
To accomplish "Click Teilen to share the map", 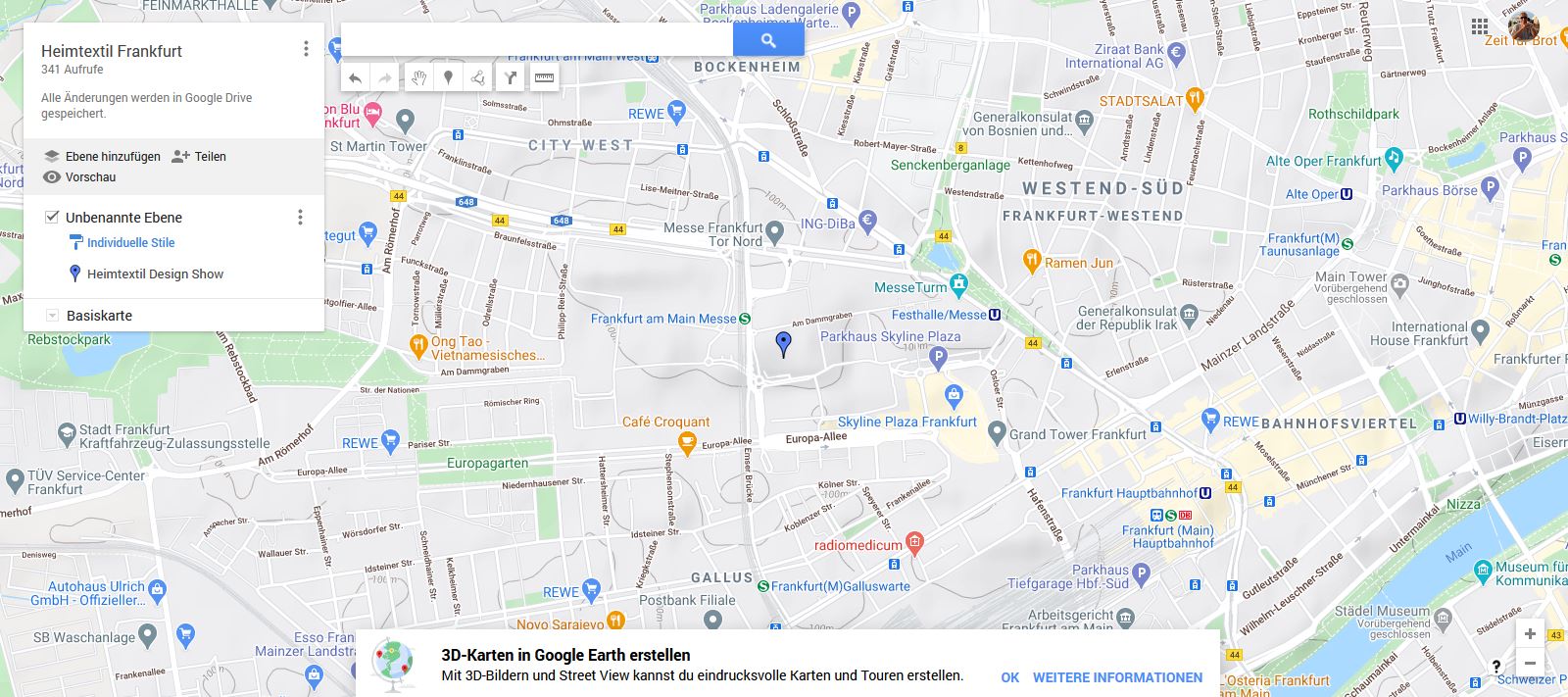I will tap(199, 157).
